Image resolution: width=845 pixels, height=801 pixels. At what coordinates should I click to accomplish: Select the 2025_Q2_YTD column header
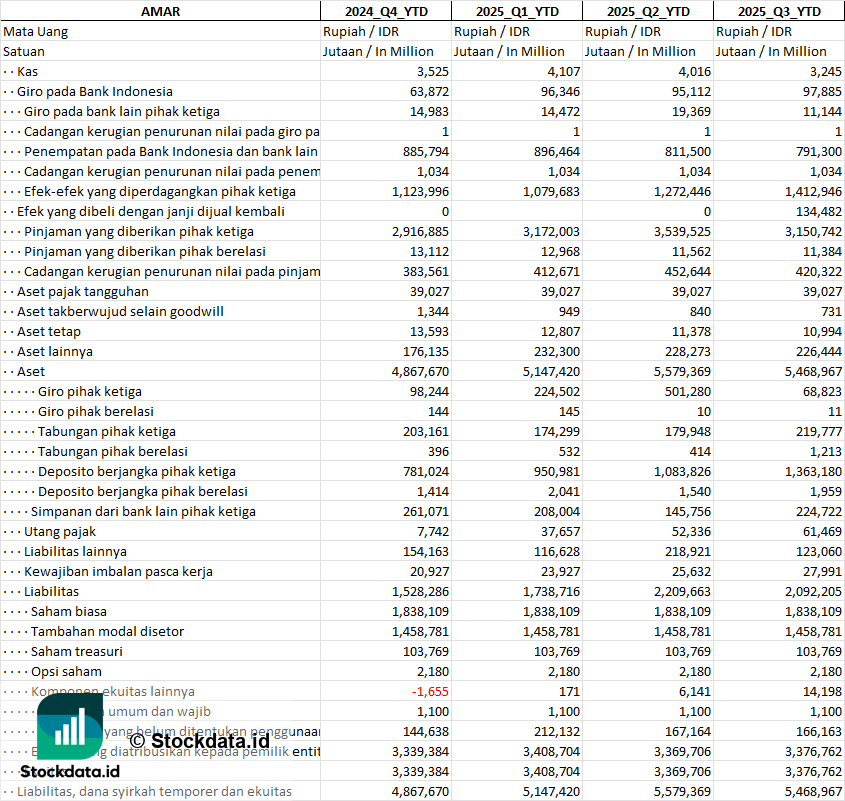click(x=648, y=11)
